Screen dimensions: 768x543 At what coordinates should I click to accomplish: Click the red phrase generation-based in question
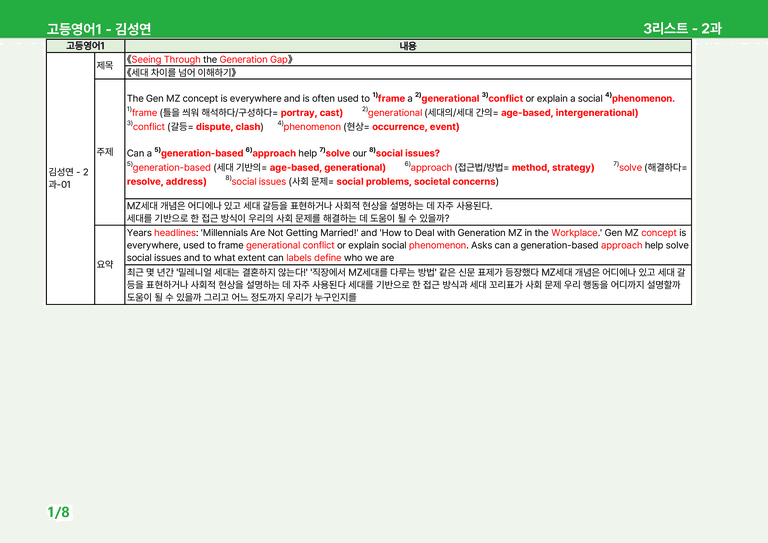pyautogui.click(x=202, y=153)
